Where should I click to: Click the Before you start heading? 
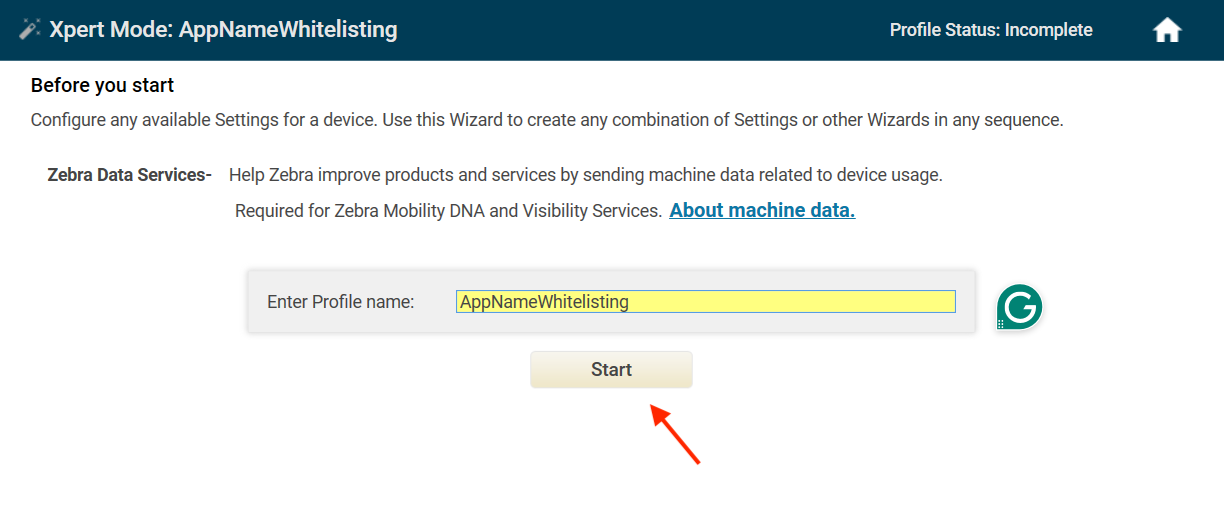(x=102, y=86)
